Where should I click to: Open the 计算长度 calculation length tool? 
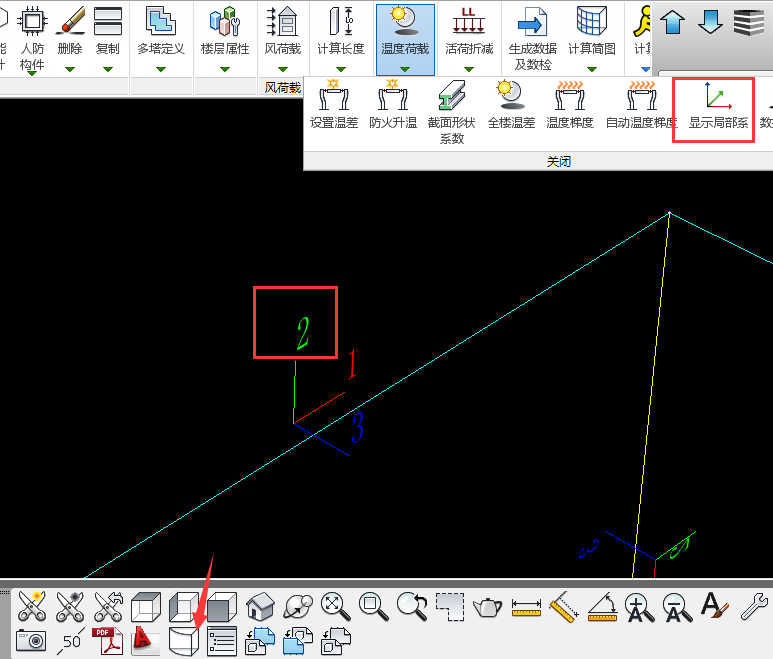(x=341, y=32)
